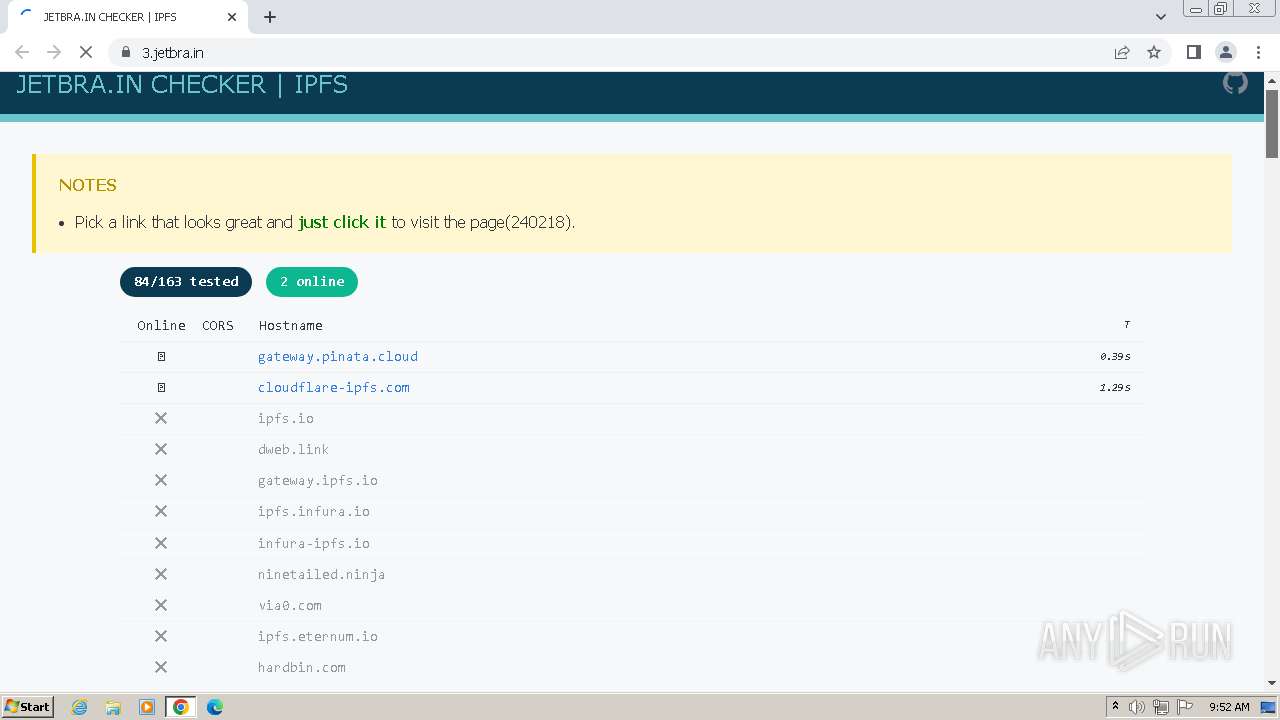Click the offline X icon for gateway.ipfs.io
1280x720 pixels.
[x=161, y=480]
